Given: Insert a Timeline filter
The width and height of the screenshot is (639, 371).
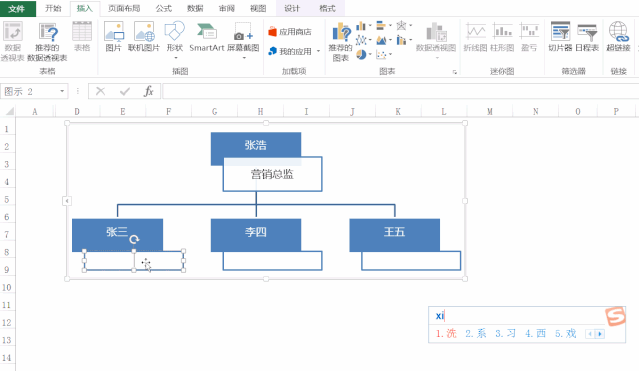Looking at the screenshot, I should point(587,37).
